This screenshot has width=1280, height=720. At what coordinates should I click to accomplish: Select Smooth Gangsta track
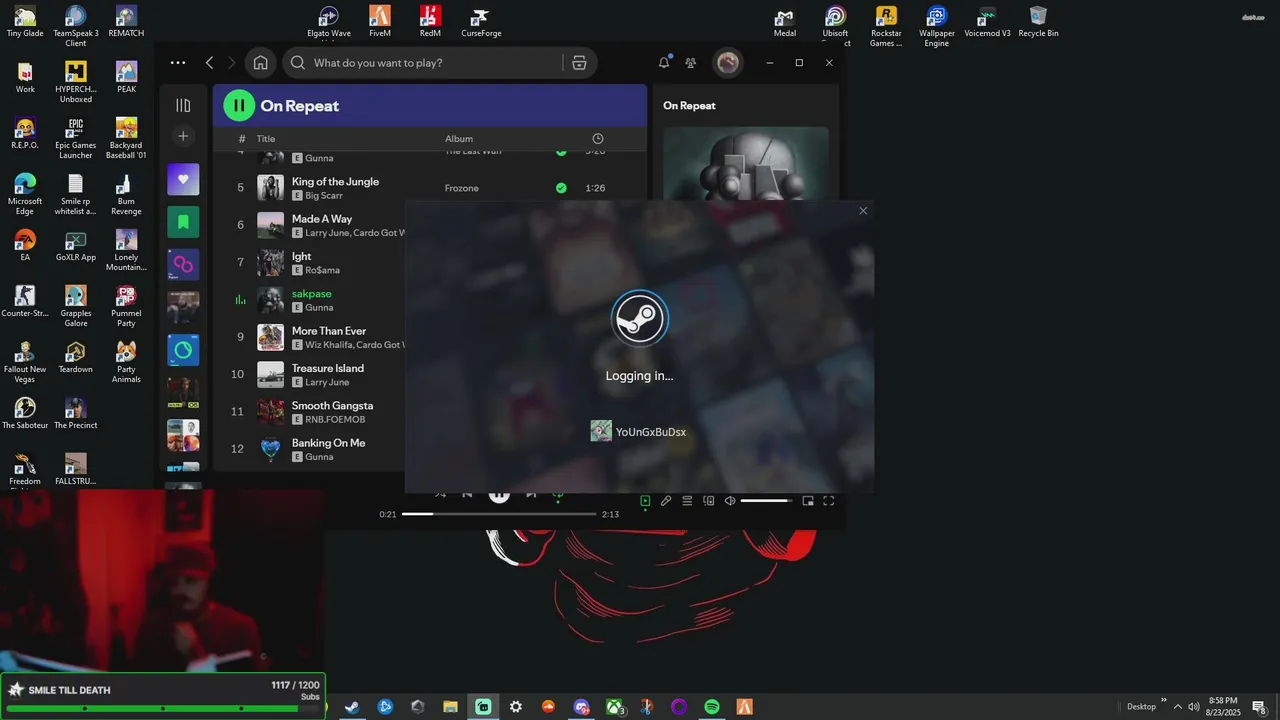tap(332, 405)
